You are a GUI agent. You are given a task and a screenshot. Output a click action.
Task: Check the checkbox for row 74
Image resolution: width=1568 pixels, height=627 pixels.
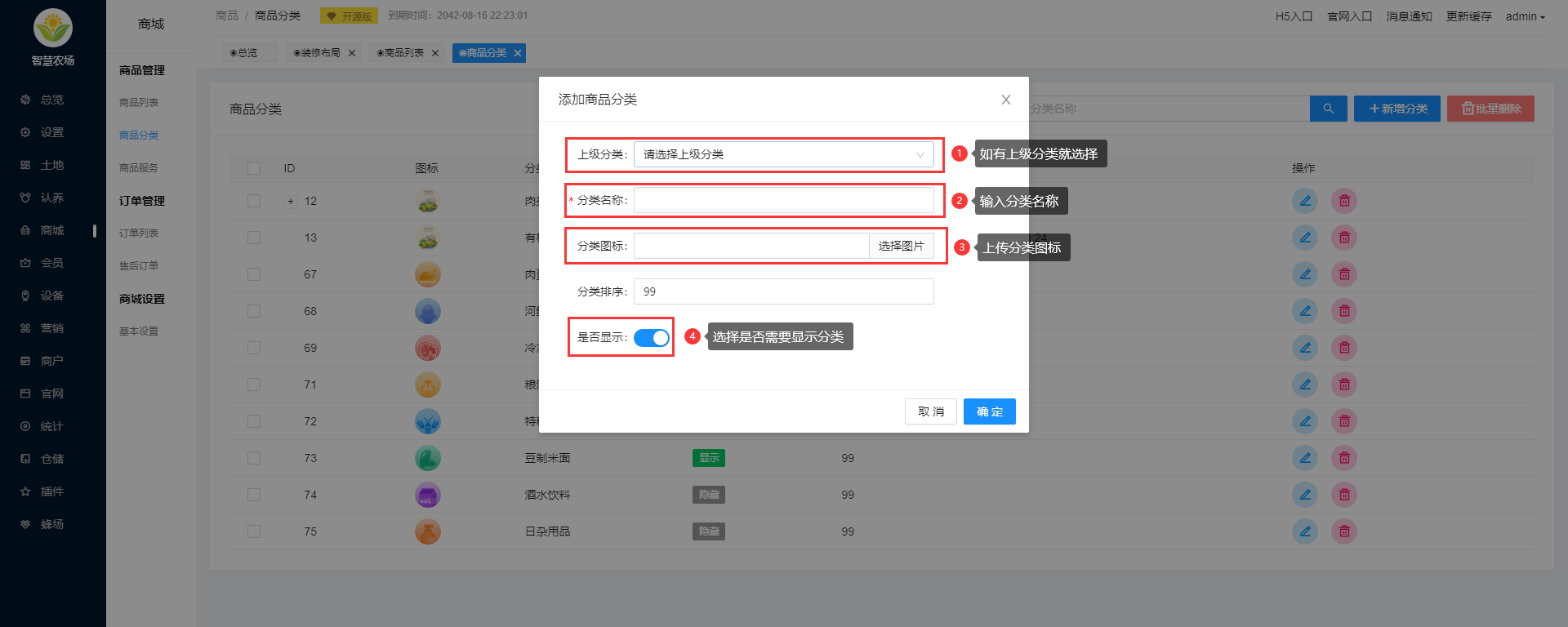coord(254,495)
